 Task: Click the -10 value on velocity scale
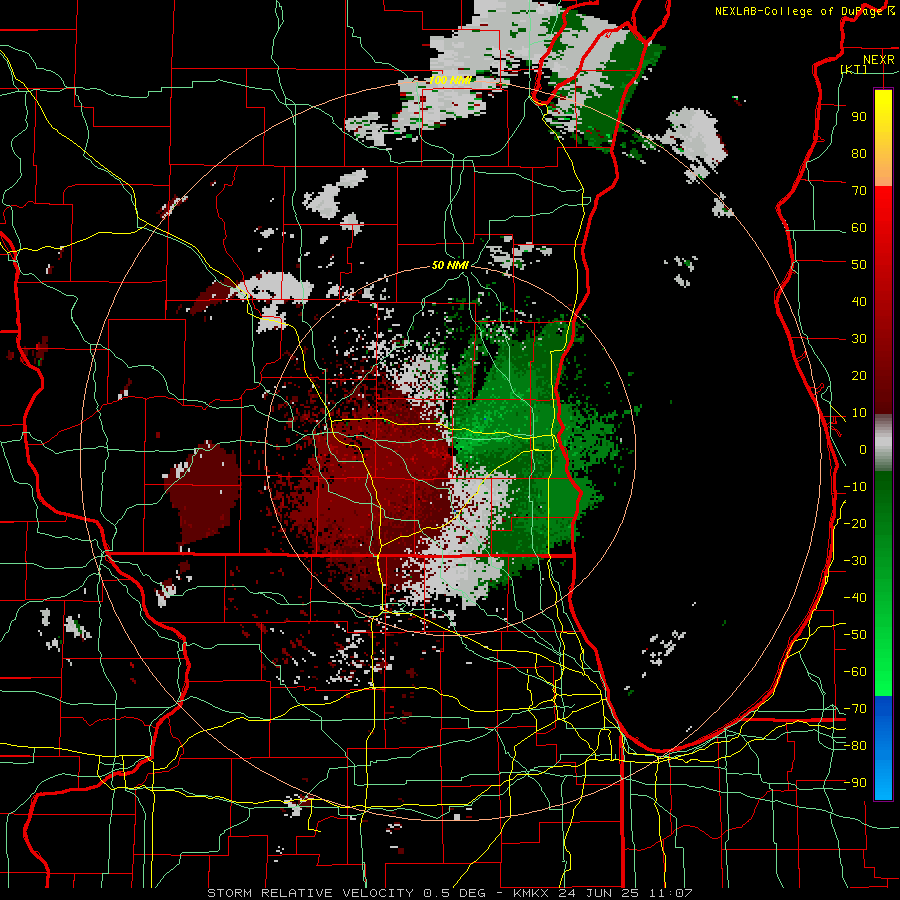855,487
